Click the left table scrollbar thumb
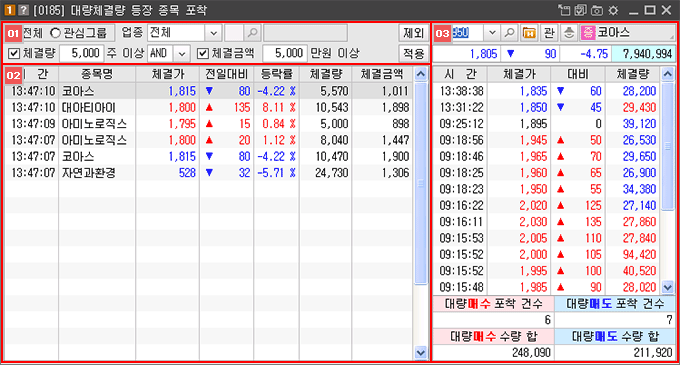 tap(421, 183)
